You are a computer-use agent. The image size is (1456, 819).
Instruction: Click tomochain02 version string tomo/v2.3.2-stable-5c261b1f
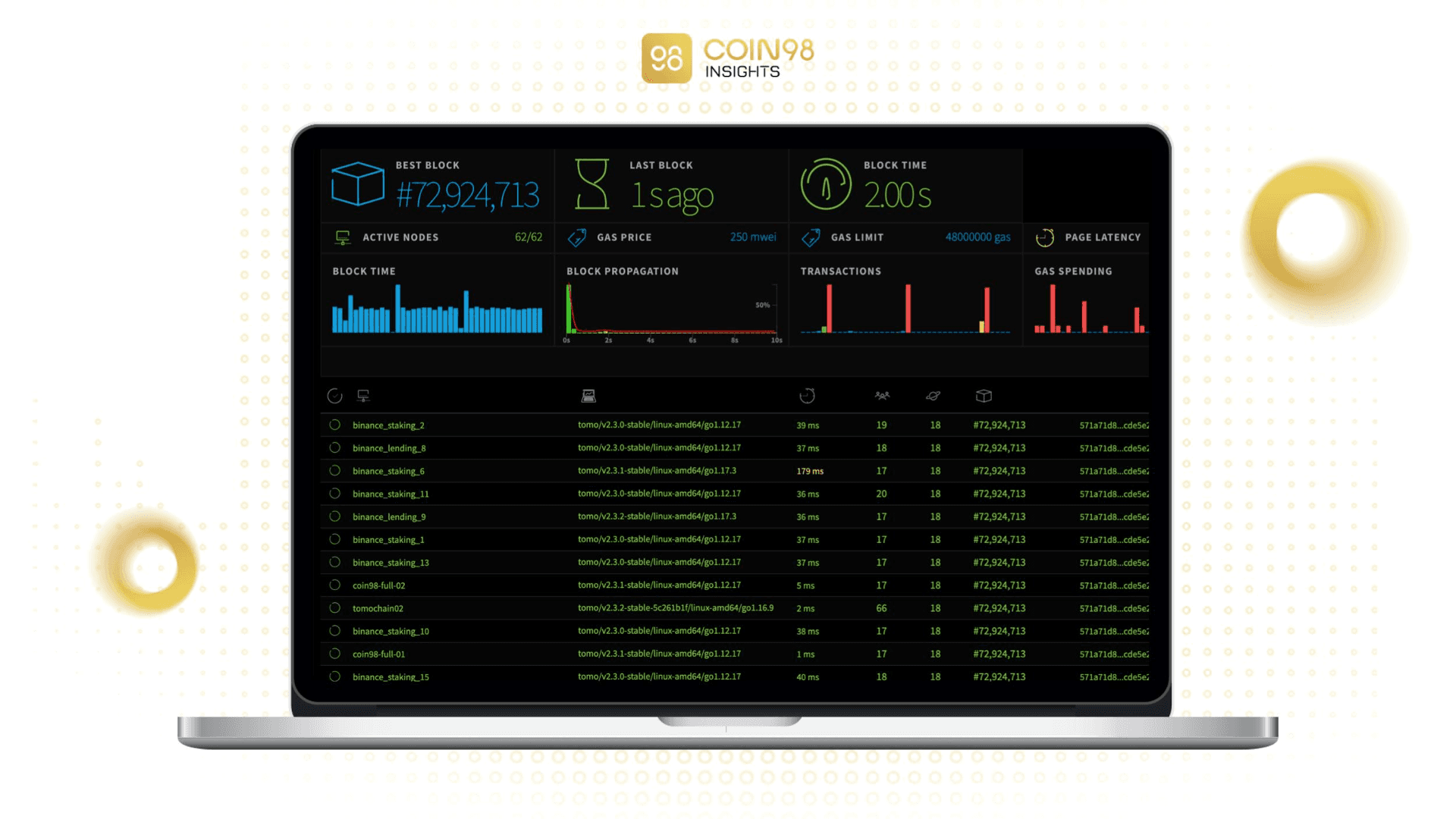point(676,608)
